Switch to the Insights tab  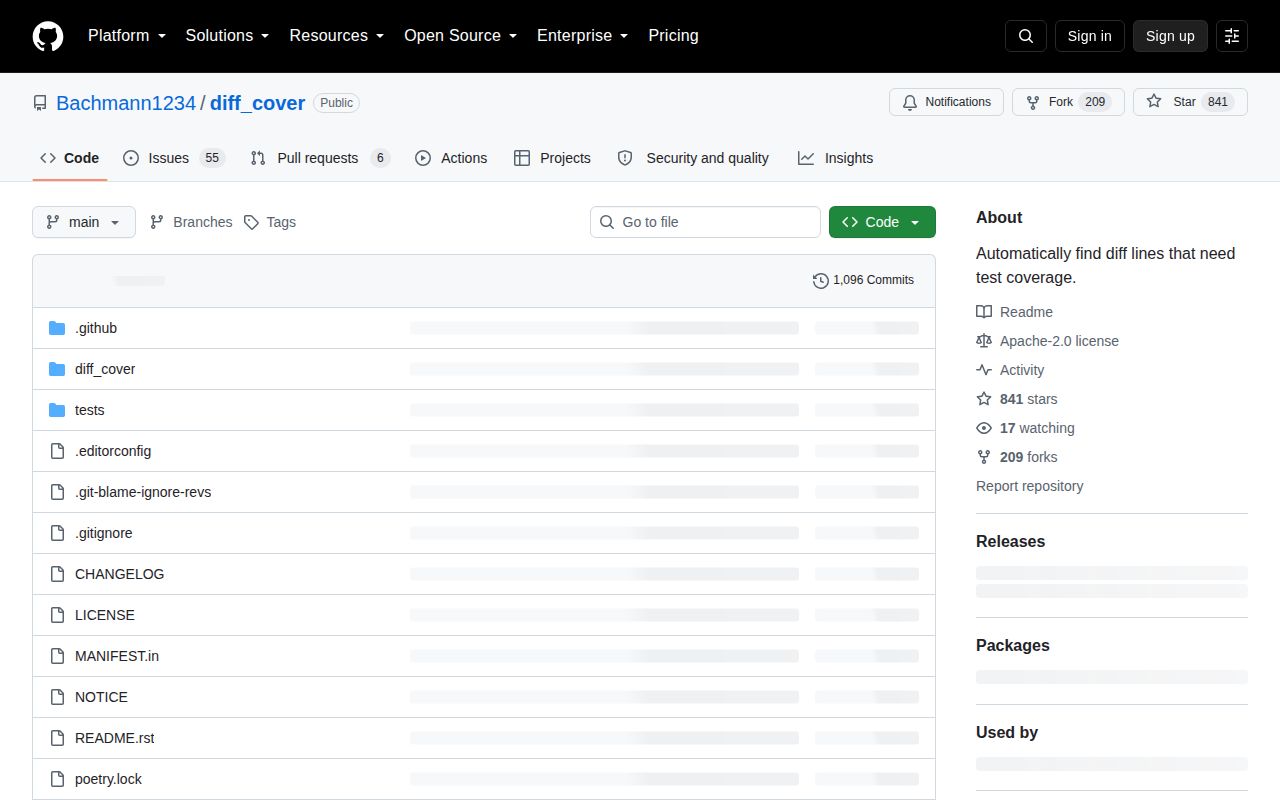pos(835,158)
